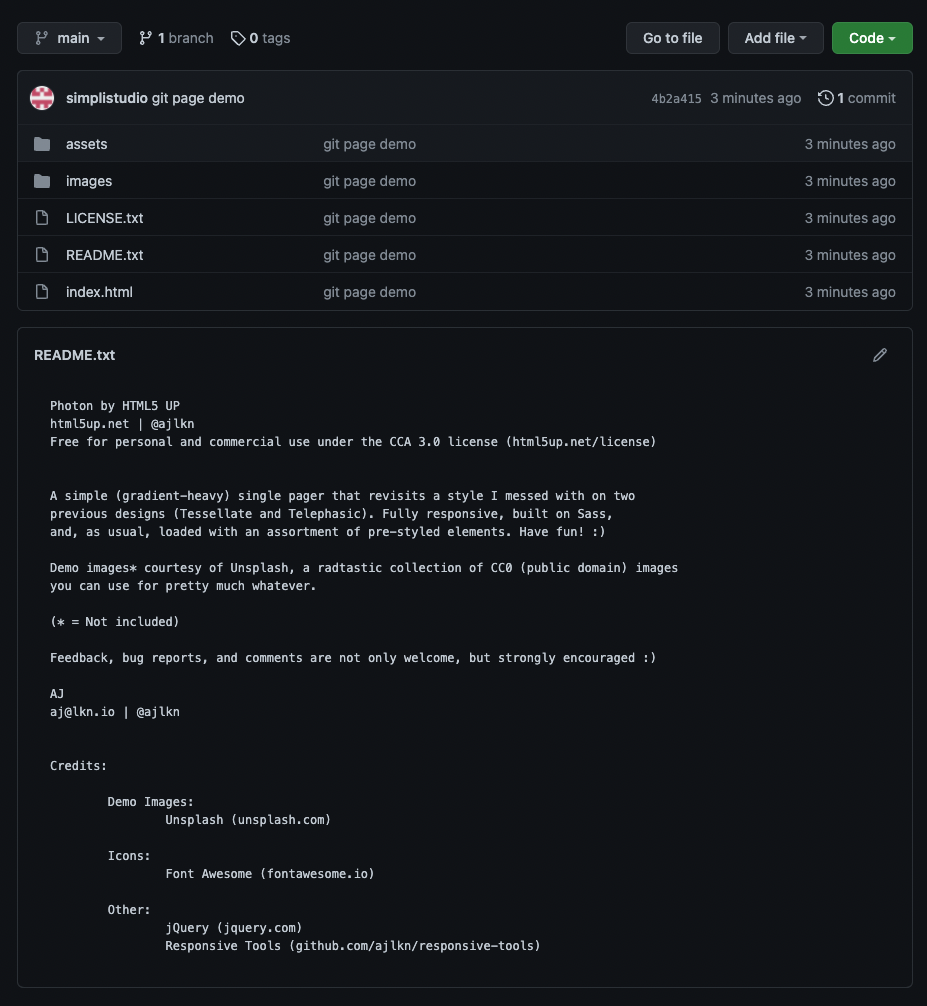Click the jQuery (jquery.com) line

pyautogui.click(x=234, y=928)
